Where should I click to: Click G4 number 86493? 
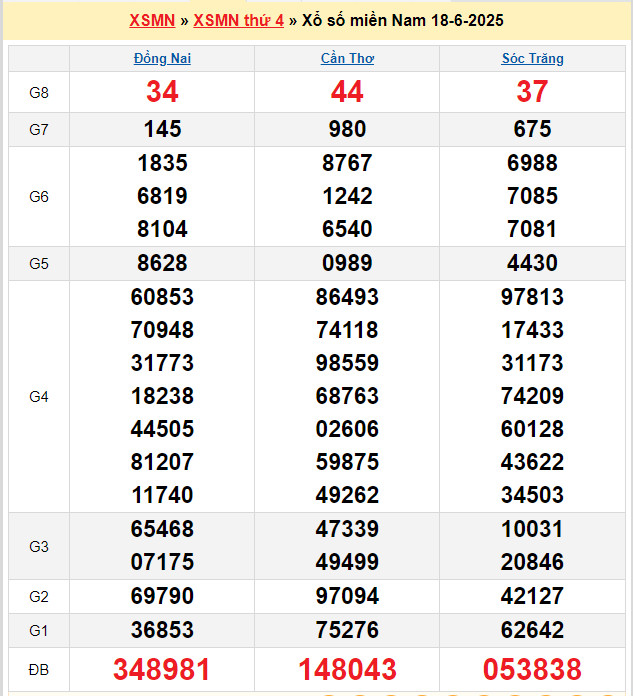347,297
